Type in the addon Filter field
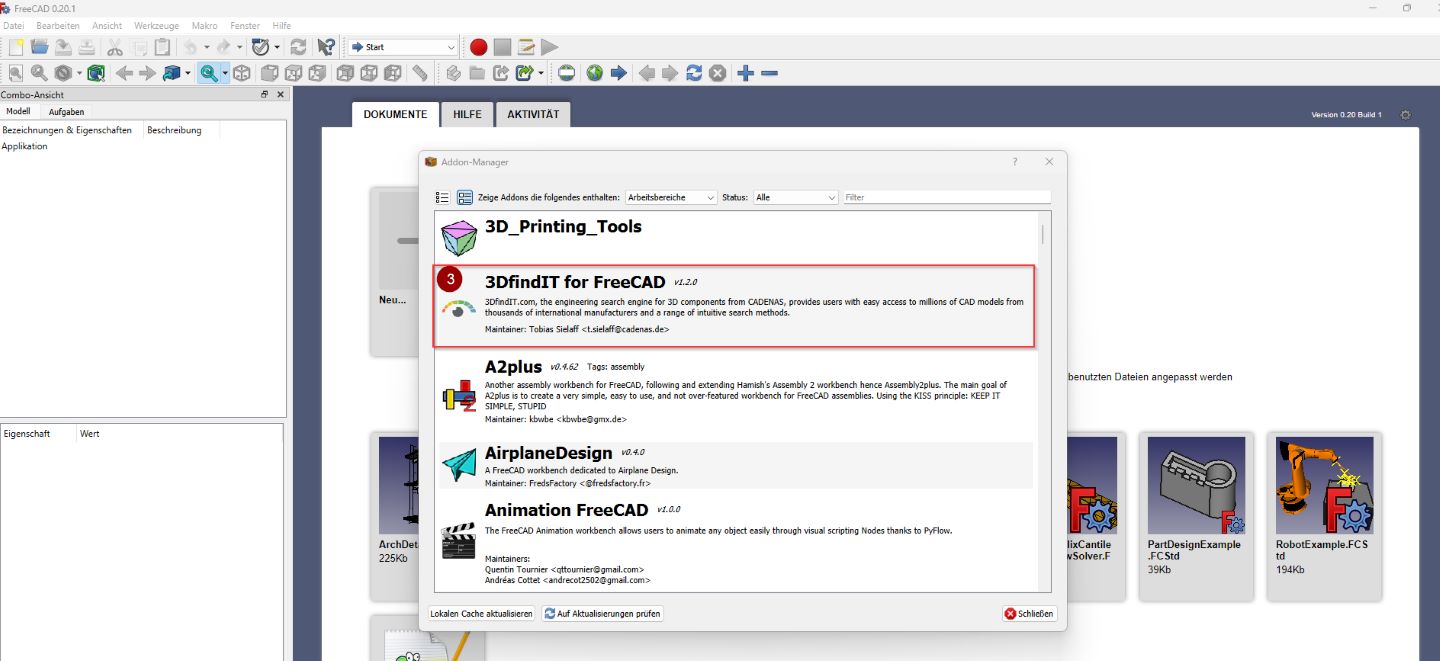1440x661 pixels. [x=945, y=197]
